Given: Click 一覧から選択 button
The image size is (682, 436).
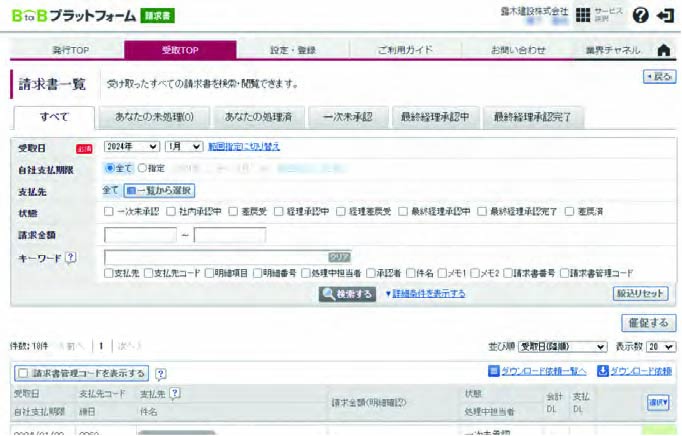Looking at the screenshot, I should pos(159,191).
